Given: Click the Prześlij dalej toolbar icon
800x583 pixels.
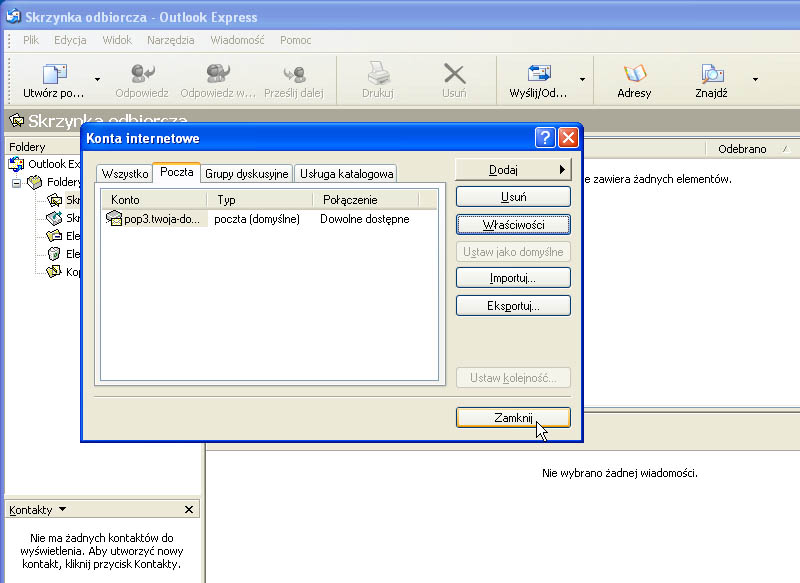Looking at the screenshot, I should (x=294, y=75).
